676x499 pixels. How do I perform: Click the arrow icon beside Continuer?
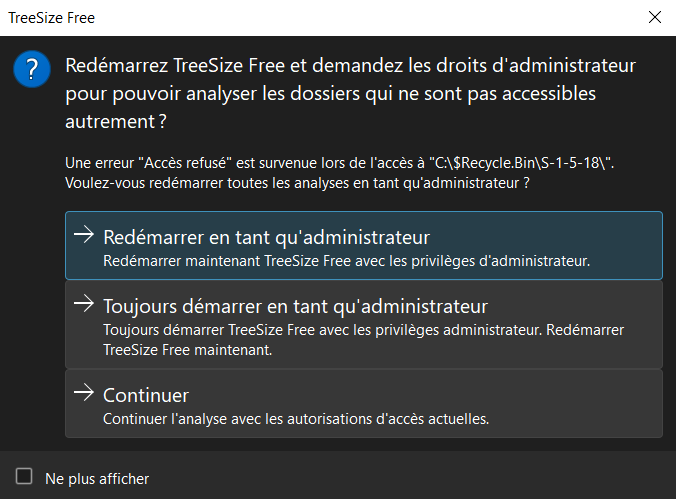tap(84, 394)
